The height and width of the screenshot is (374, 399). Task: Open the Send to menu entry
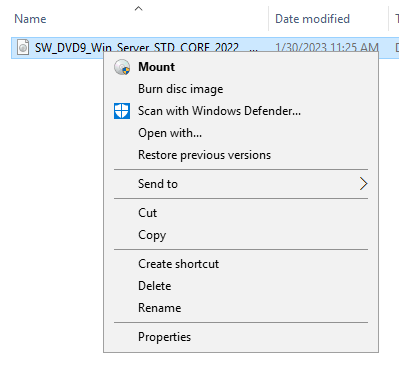tap(241, 184)
